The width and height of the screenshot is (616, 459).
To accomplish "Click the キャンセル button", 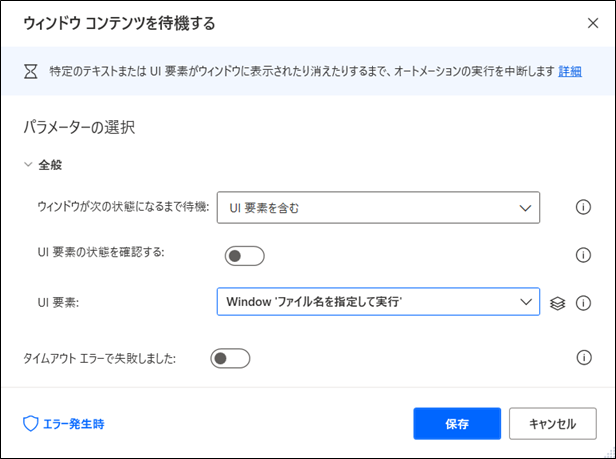I will click(x=553, y=424).
